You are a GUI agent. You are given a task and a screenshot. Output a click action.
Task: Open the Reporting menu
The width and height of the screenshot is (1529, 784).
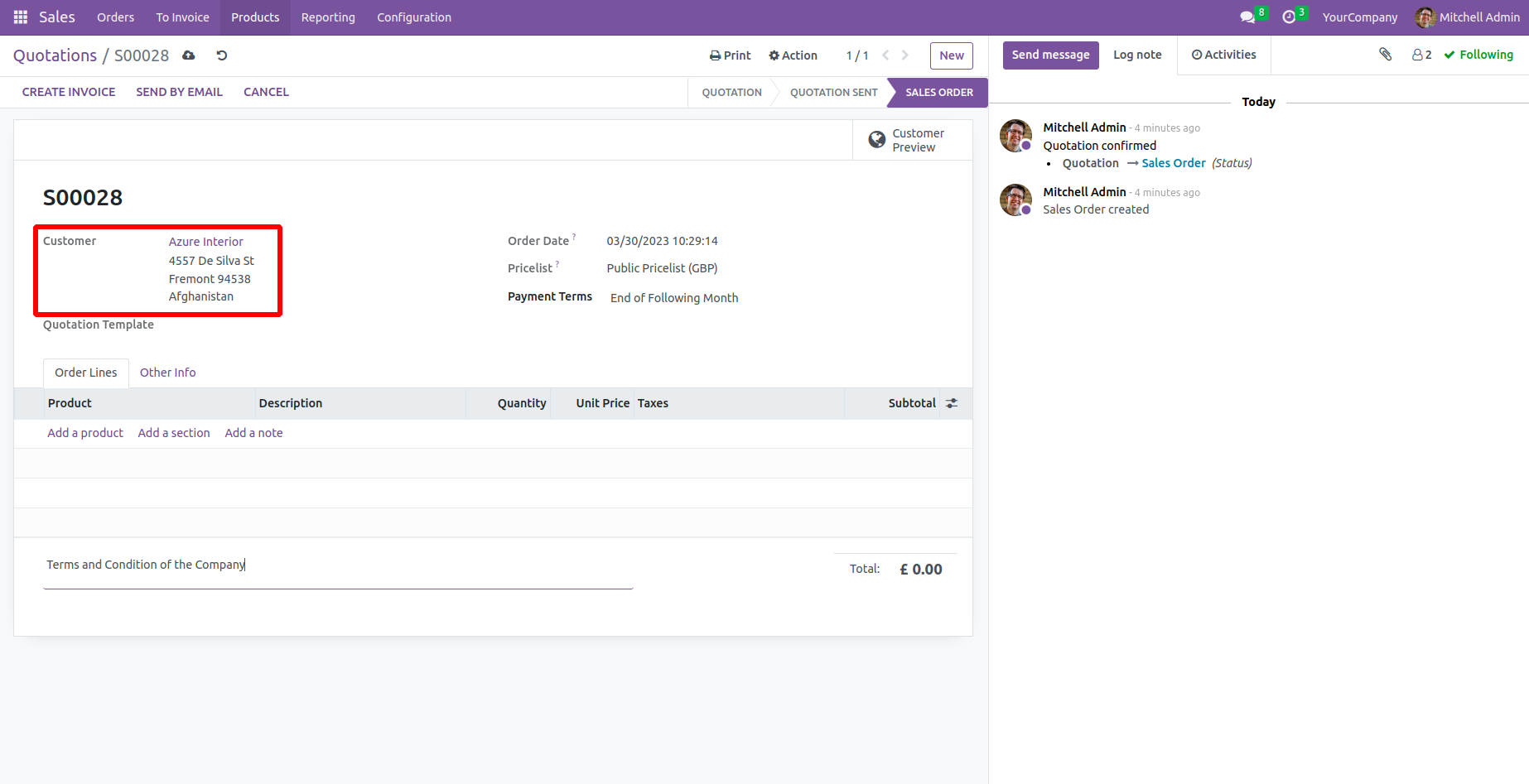(x=328, y=17)
